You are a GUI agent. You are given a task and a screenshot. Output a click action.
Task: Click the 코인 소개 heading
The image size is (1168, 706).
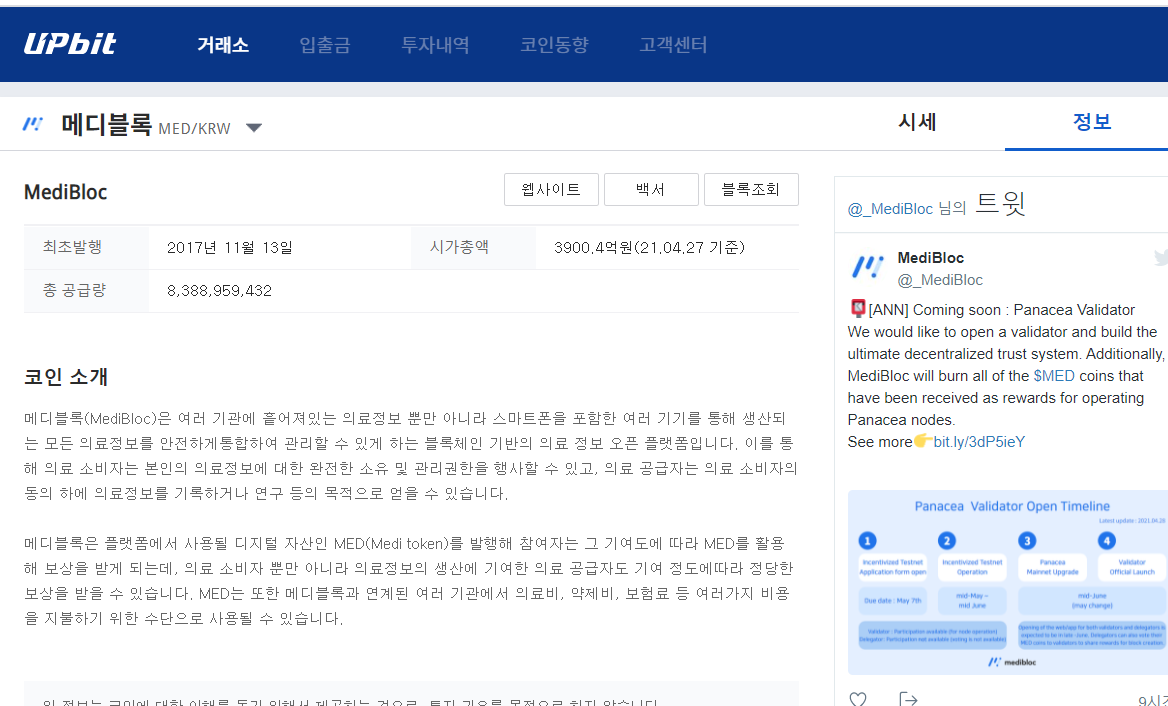pyautogui.click(x=66, y=377)
